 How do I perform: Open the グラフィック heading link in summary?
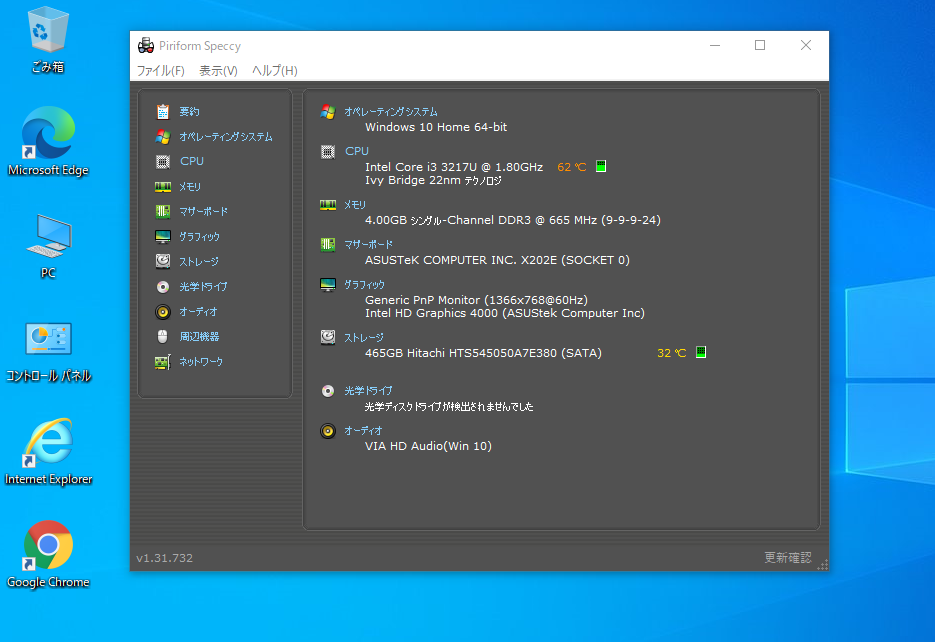coord(364,285)
